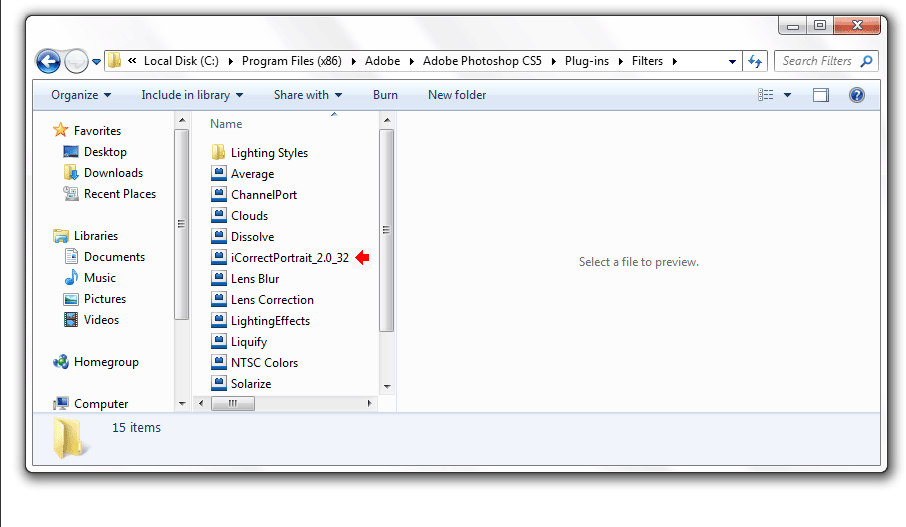Select Downloads in the Favorites list
This screenshot has width=906, height=527.
113,173
